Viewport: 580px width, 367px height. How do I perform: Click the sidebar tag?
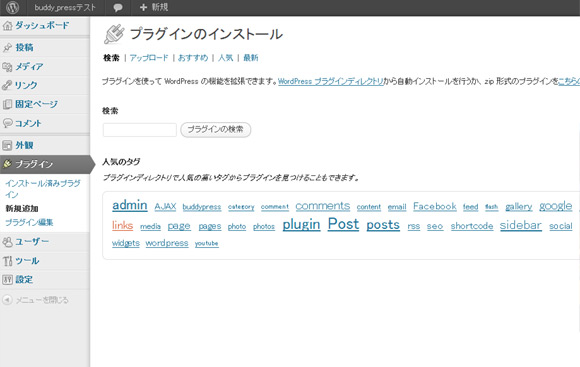coord(520,225)
